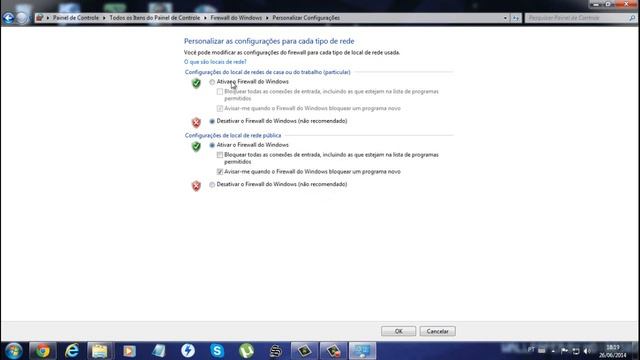Click disabled Bloquear todas checkbox under home network
This screenshot has width=640, height=360.
pyautogui.click(x=220, y=92)
